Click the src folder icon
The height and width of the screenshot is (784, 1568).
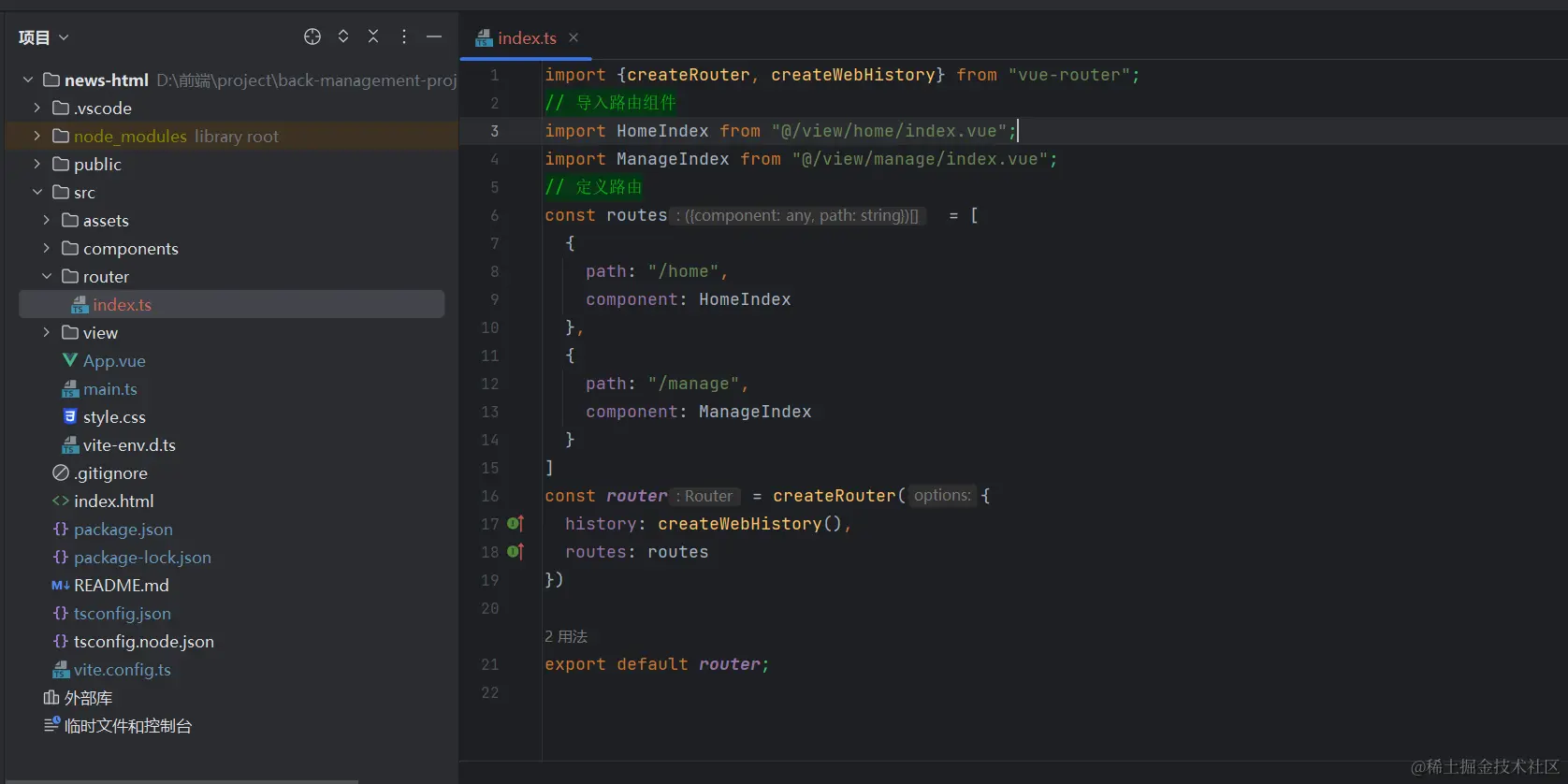(61, 192)
